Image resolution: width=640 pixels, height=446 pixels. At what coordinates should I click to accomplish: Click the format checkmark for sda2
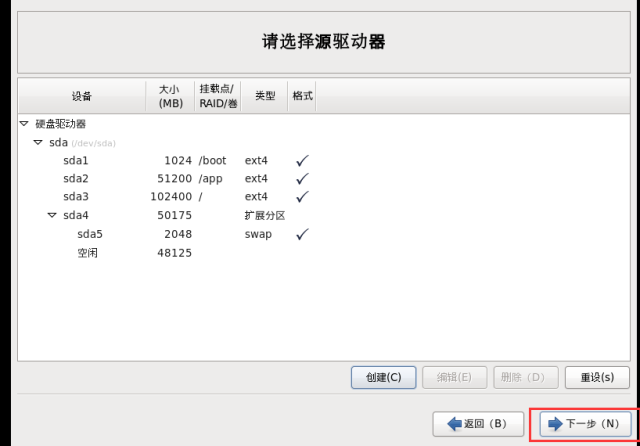(302, 178)
